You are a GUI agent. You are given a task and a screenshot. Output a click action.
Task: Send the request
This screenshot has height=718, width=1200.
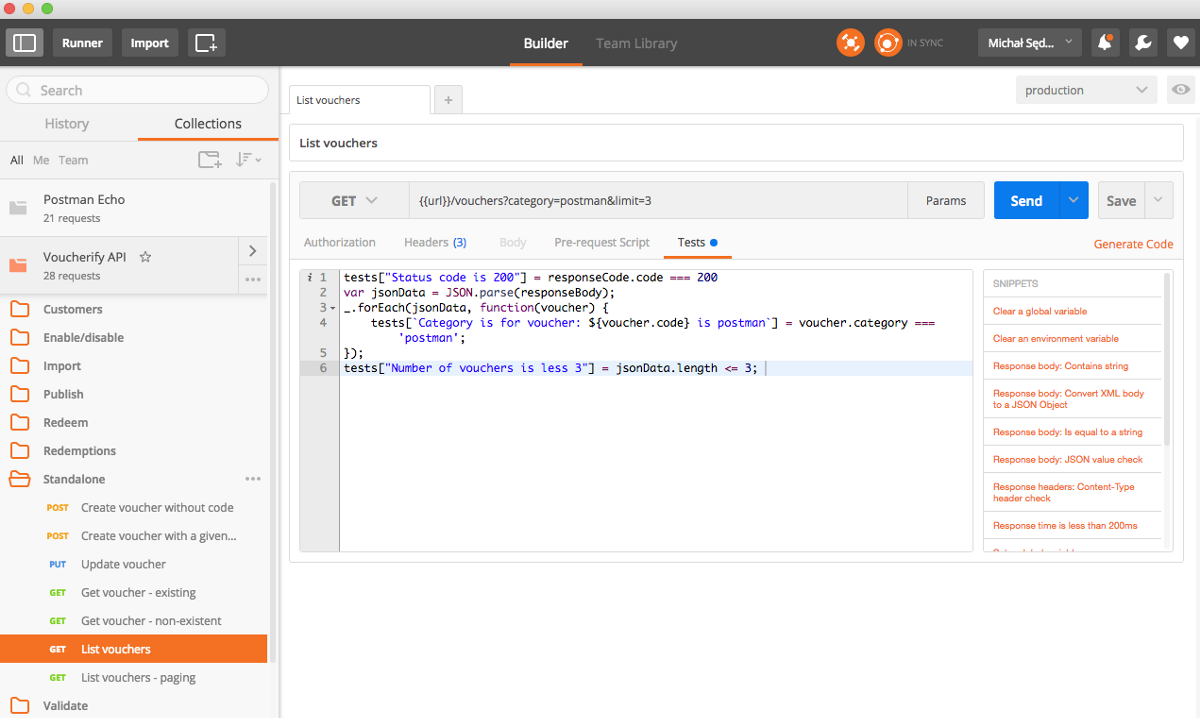click(1026, 200)
